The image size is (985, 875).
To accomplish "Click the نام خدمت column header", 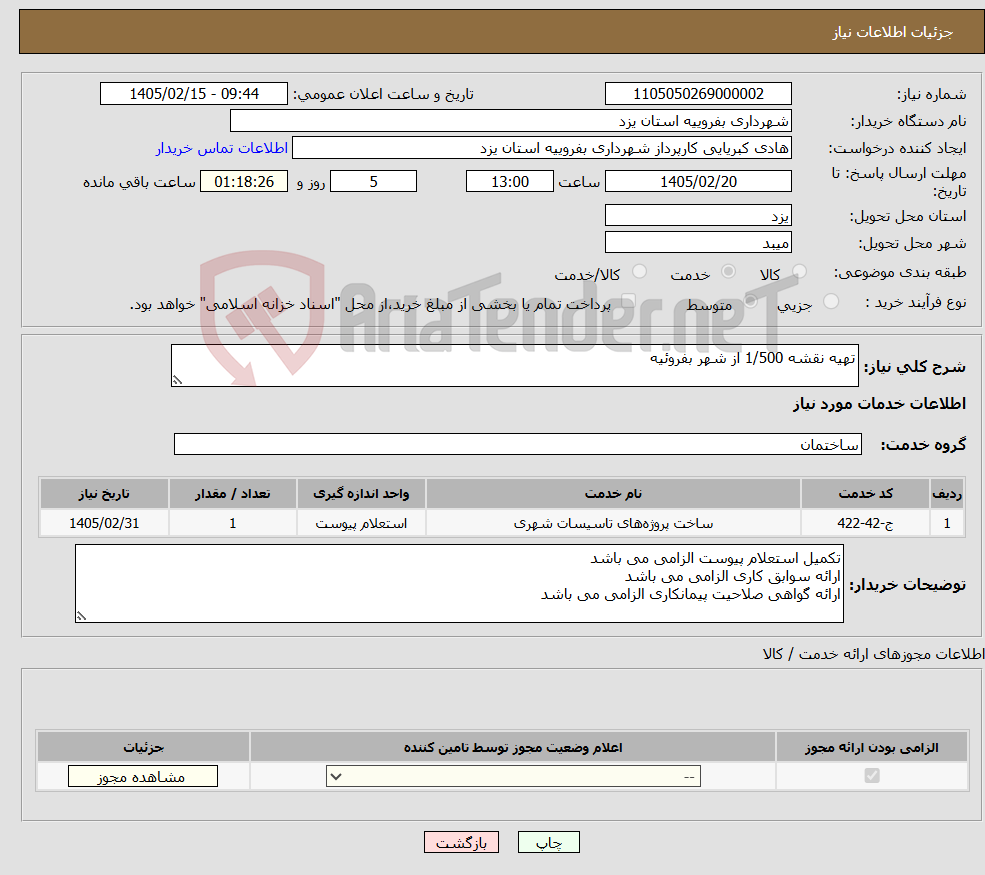I will [613, 494].
